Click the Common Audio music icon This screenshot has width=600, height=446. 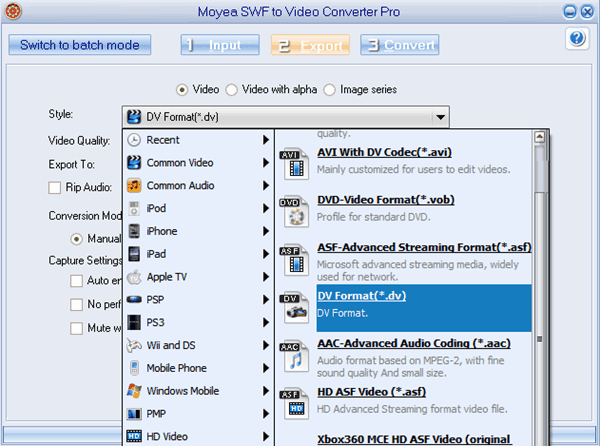pyautogui.click(x=134, y=186)
